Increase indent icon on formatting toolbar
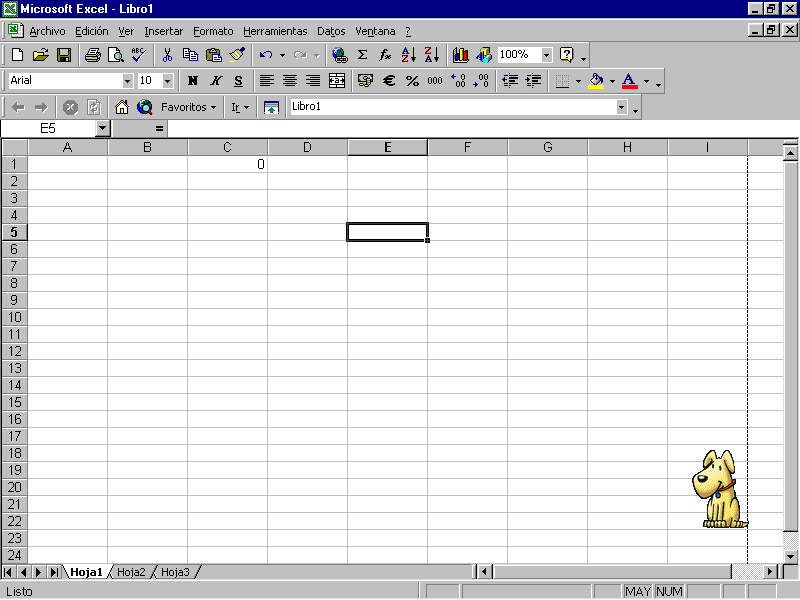 click(533, 81)
